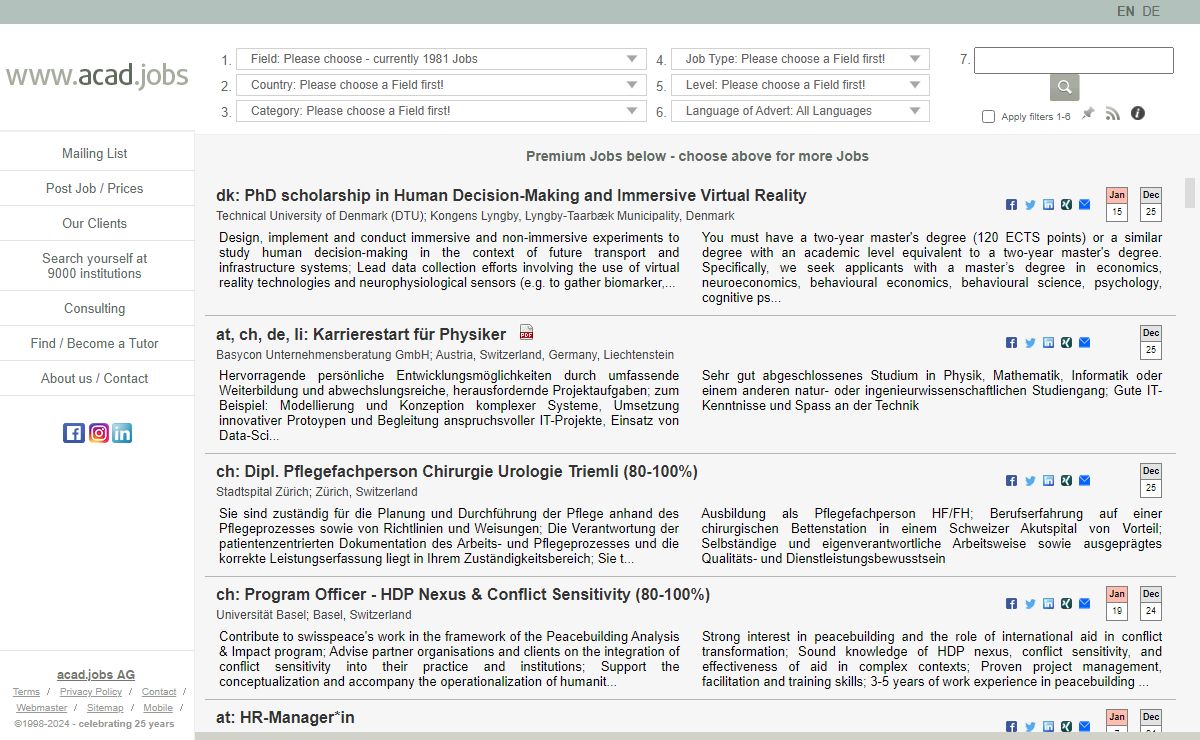
Task: Open PDF icon for Karrierestart für Physiker
Action: click(526, 333)
